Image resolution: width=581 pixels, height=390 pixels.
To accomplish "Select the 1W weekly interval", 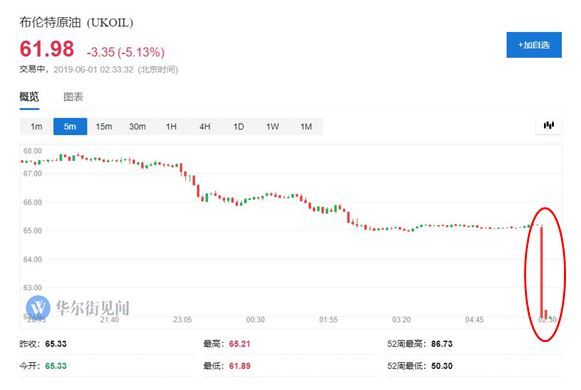I will [272, 127].
